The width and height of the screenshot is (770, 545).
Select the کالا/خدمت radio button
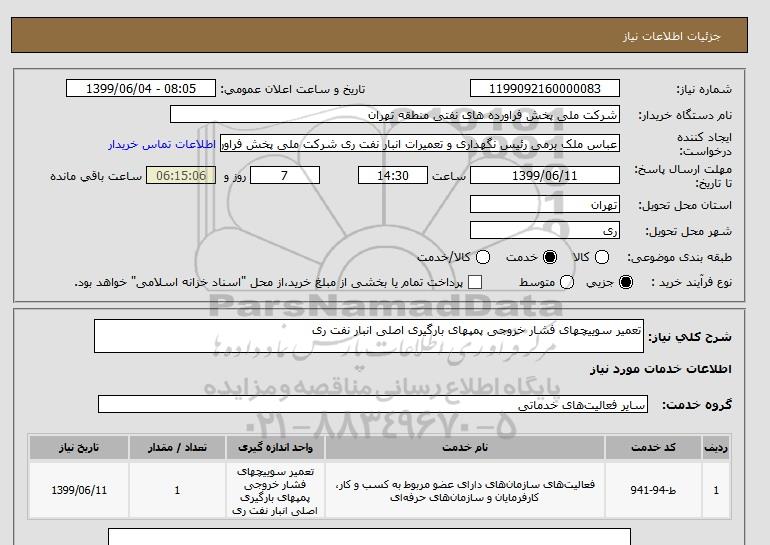pyautogui.click(x=483, y=257)
